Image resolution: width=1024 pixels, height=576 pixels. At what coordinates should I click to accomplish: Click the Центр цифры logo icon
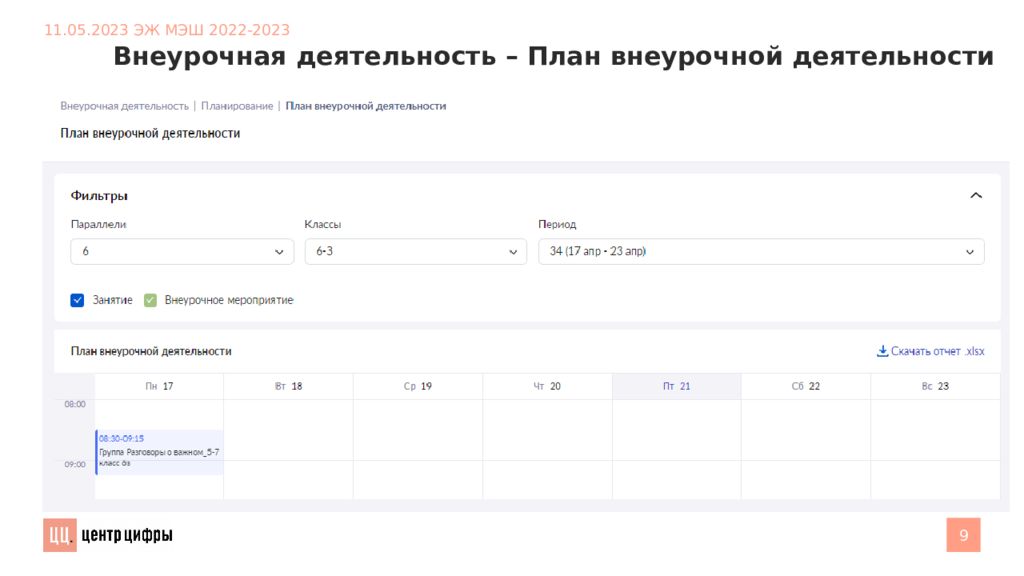click(x=59, y=536)
